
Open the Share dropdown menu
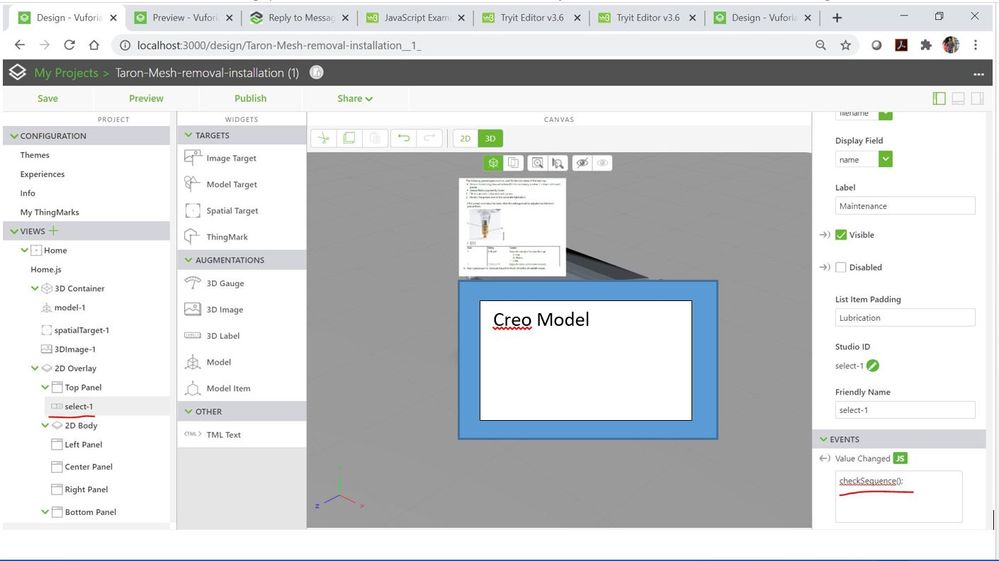[355, 98]
